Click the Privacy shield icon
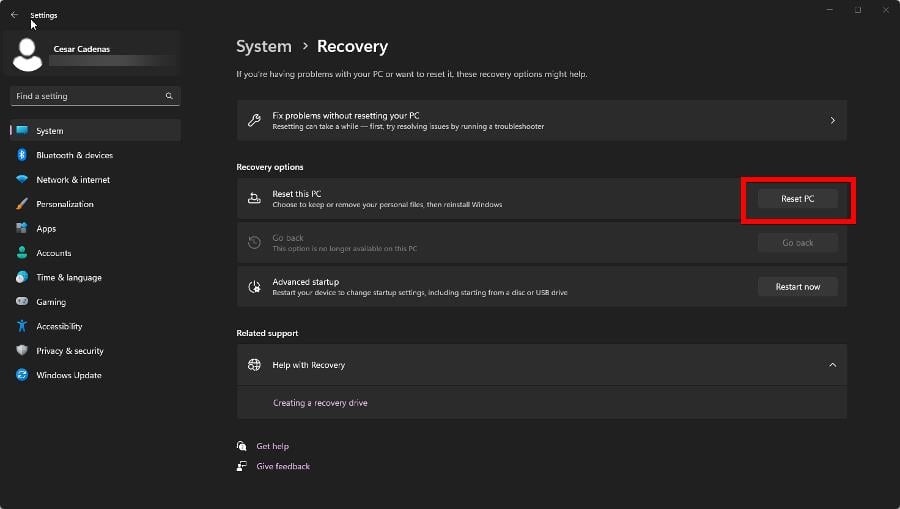This screenshot has height=509, width=900. click(x=22, y=350)
